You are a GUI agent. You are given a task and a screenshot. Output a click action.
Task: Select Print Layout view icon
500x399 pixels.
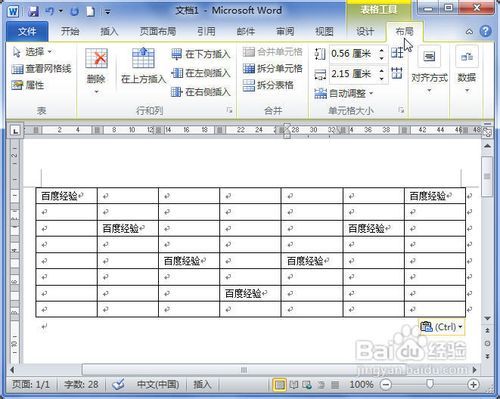click(x=279, y=385)
